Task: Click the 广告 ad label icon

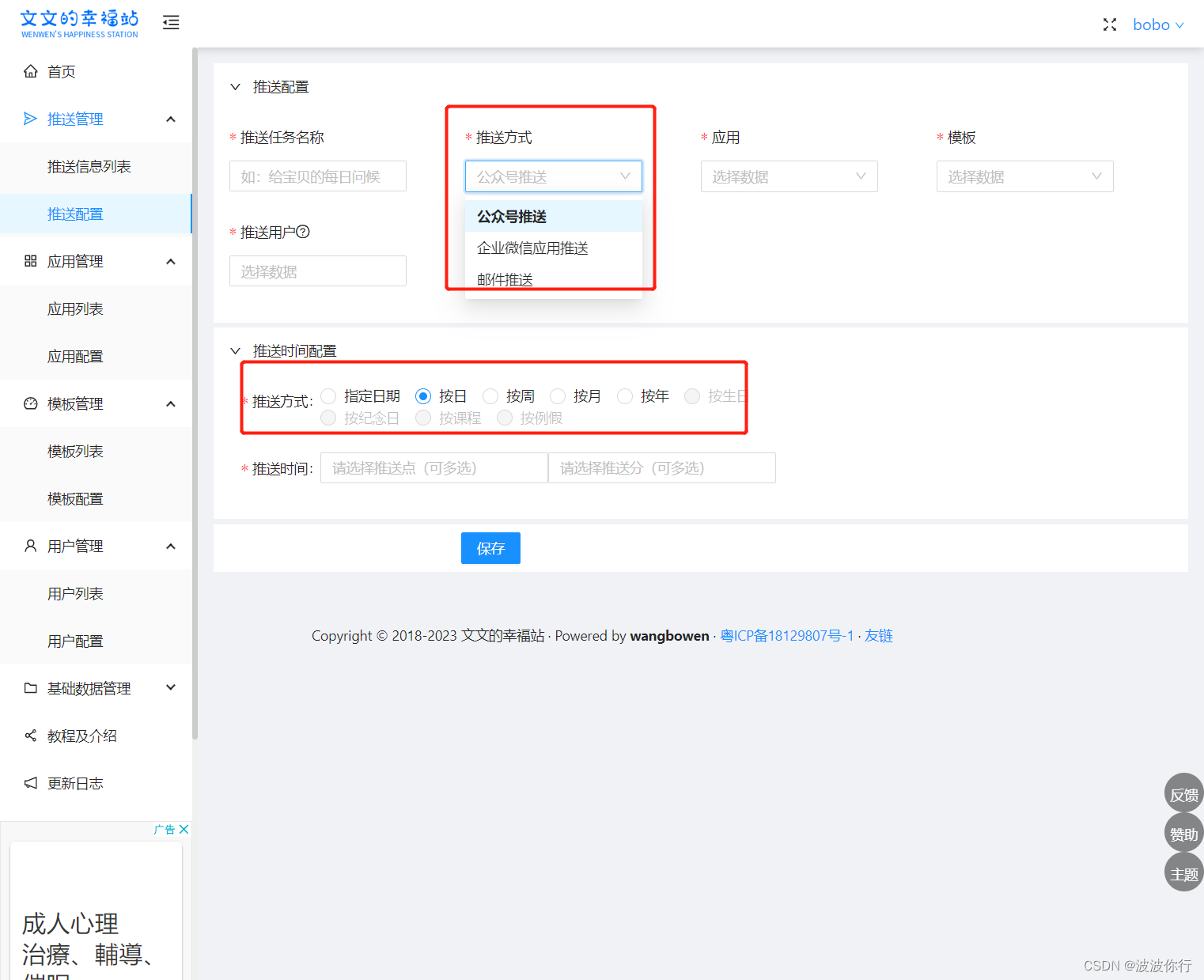Action: tap(165, 829)
